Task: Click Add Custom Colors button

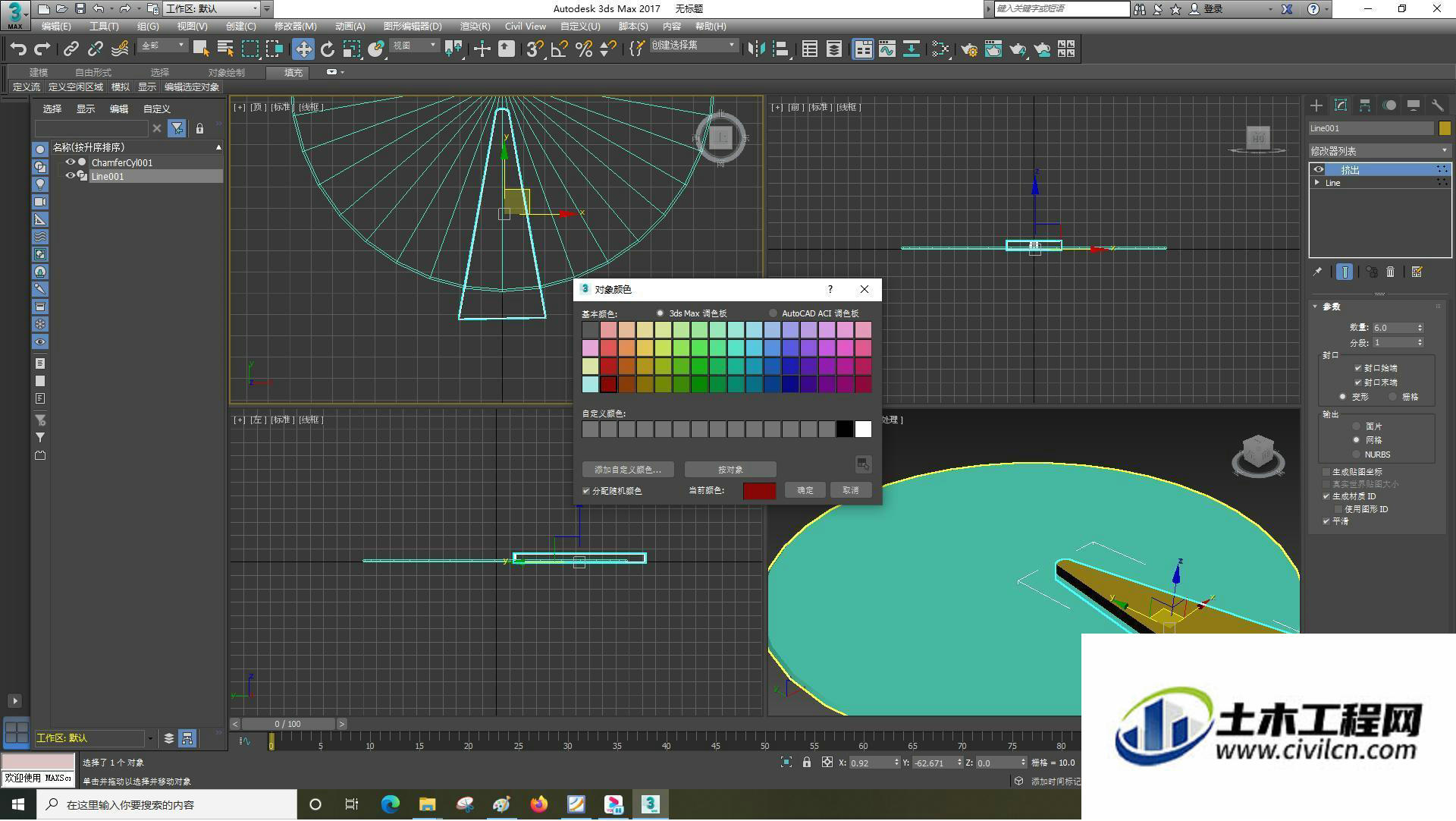Action: pyautogui.click(x=628, y=470)
